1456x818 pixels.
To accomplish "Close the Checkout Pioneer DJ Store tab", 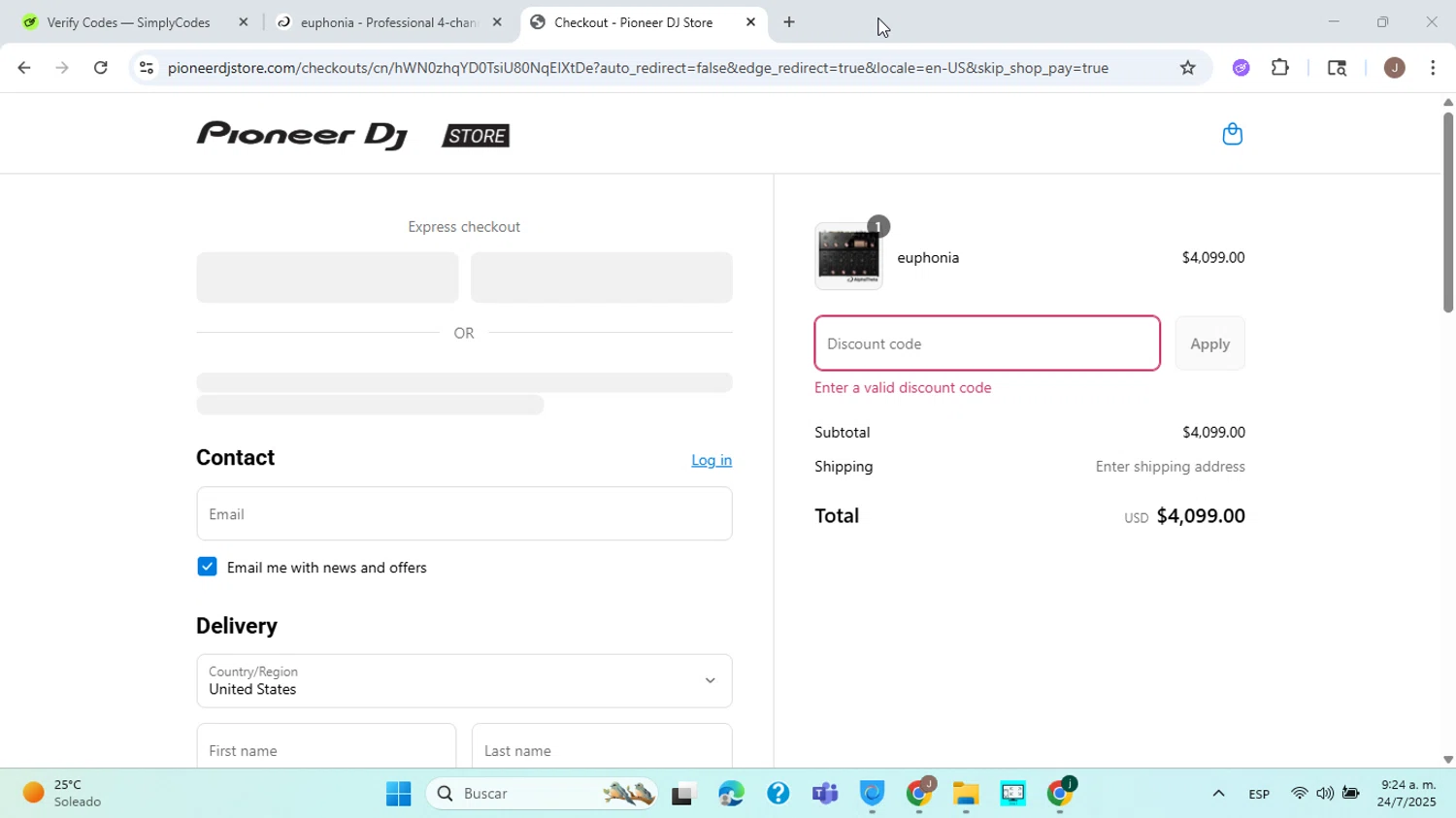I will click(x=750, y=22).
